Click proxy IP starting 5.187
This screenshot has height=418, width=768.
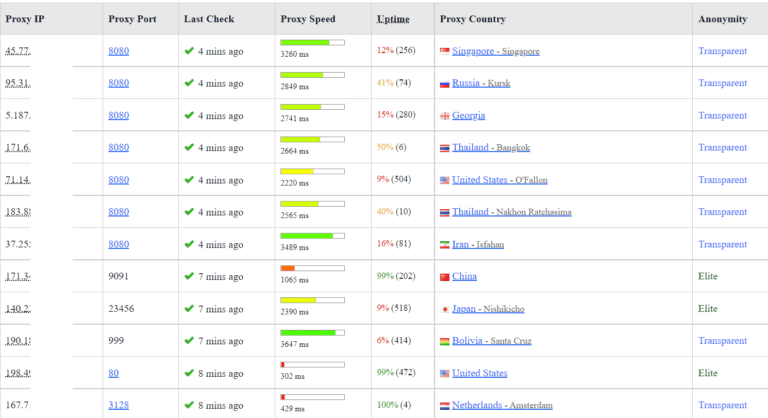pyautogui.click(x=18, y=115)
